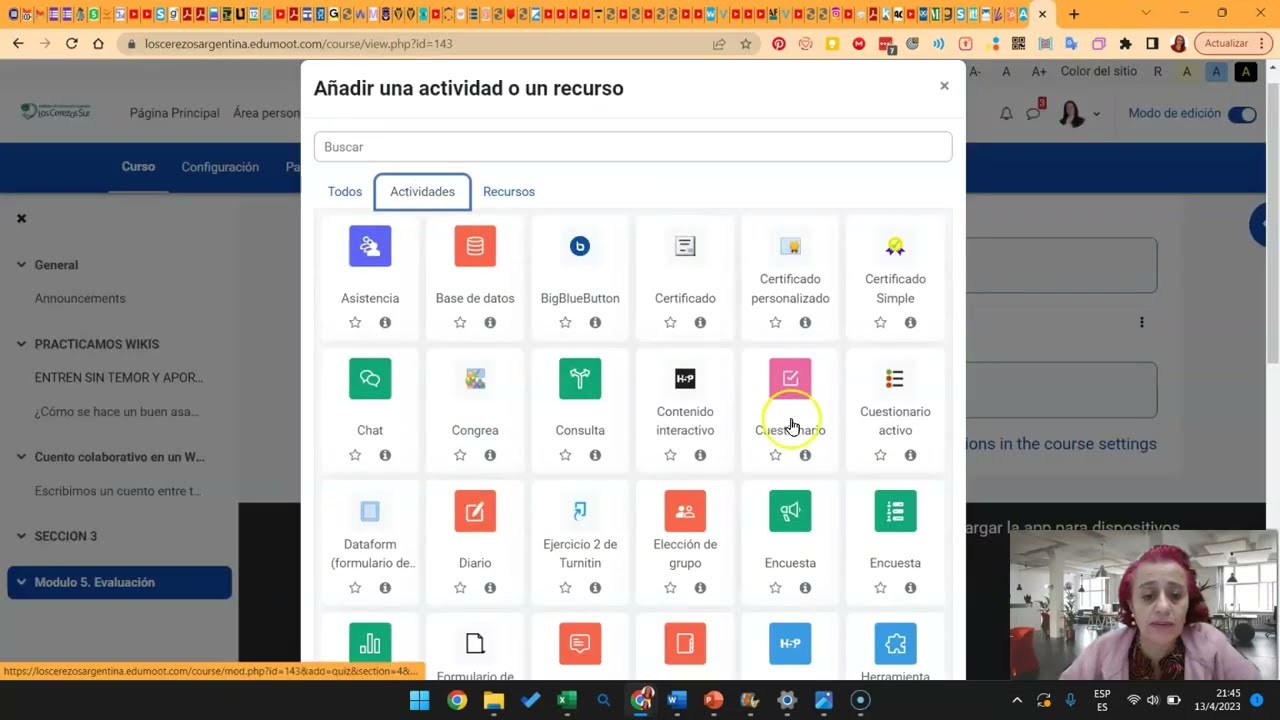Select the Dataform activity icon
The image size is (1280, 720).
(370, 511)
